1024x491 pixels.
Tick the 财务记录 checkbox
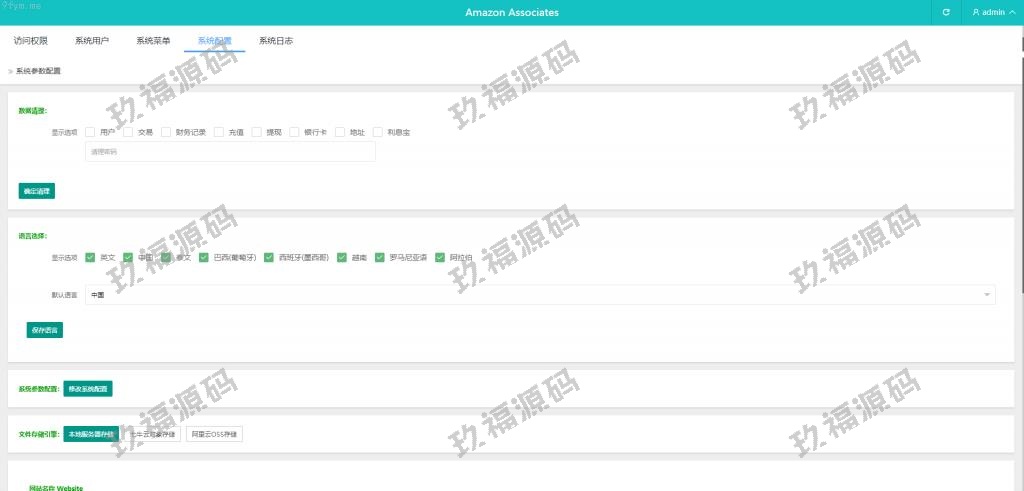point(166,132)
